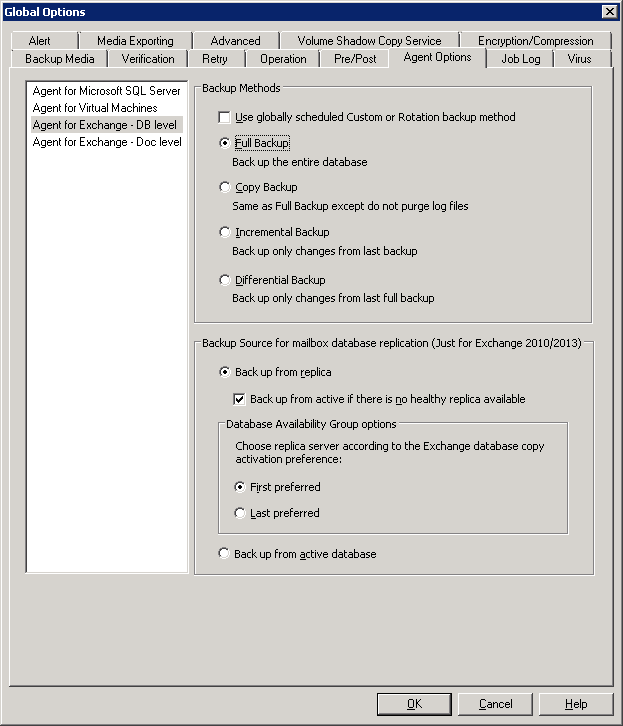623x726 pixels.
Task: Go to Volume Shadow Copy Service tab
Action: [x=369, y=41]
